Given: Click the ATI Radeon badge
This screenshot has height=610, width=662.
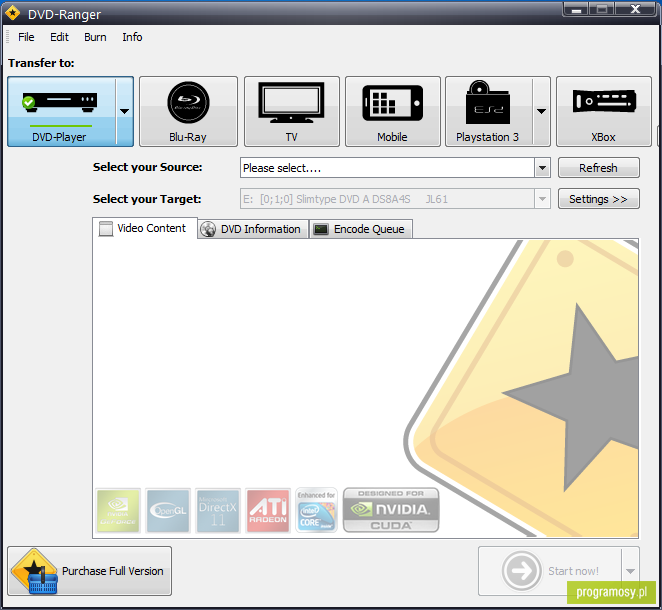Looking at the screenshot, I should tap(268, 511).
